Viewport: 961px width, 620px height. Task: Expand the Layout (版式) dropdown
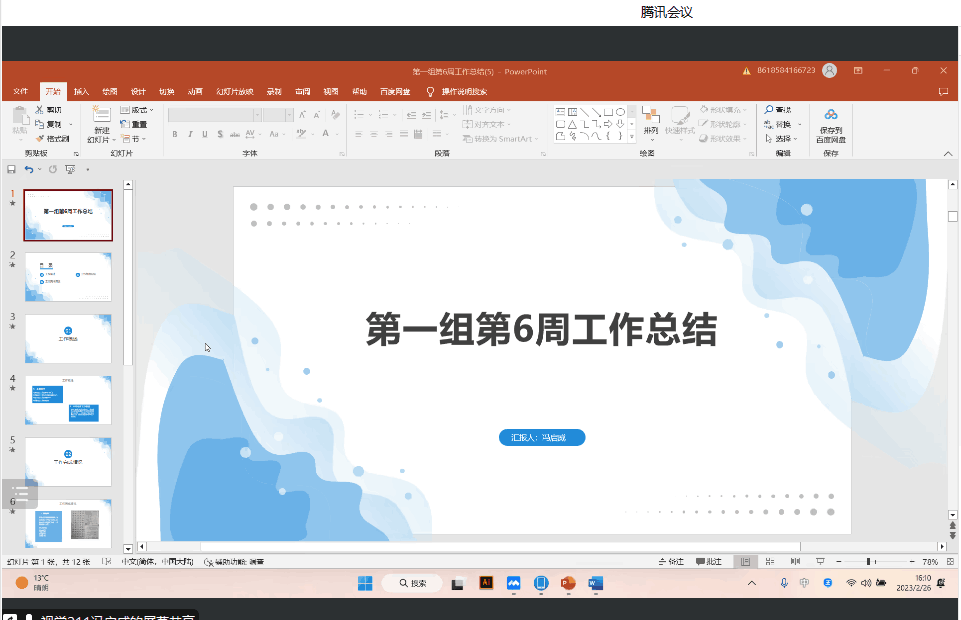137,110
